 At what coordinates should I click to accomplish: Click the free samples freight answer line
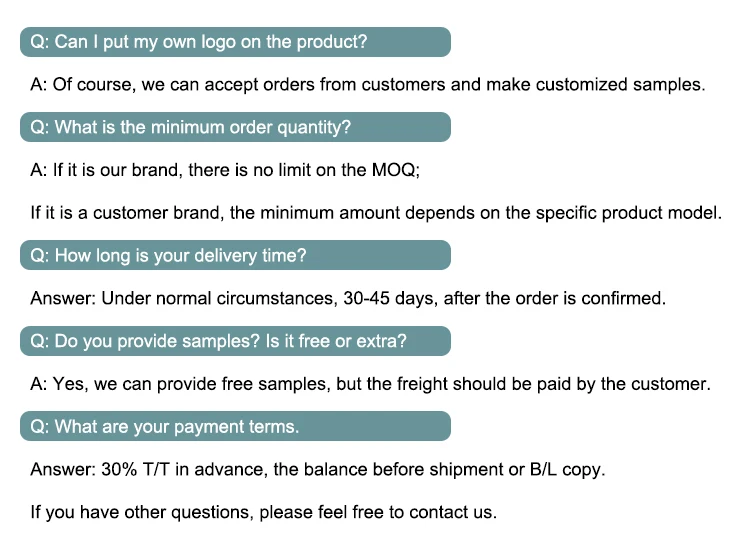click(x=370, y=384)
